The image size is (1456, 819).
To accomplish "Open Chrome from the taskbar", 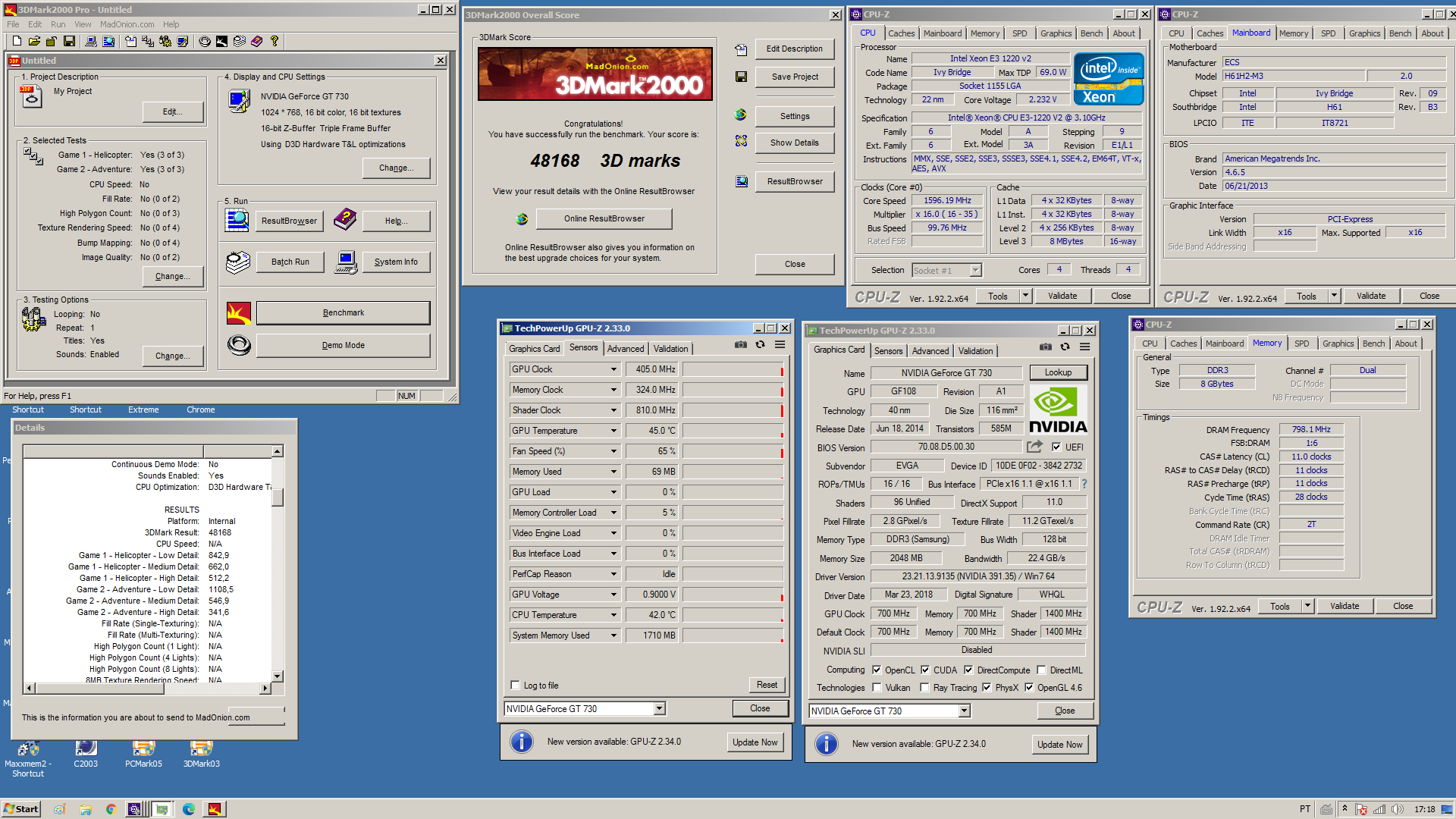I will pyautogui.click(x=111, y=809).
